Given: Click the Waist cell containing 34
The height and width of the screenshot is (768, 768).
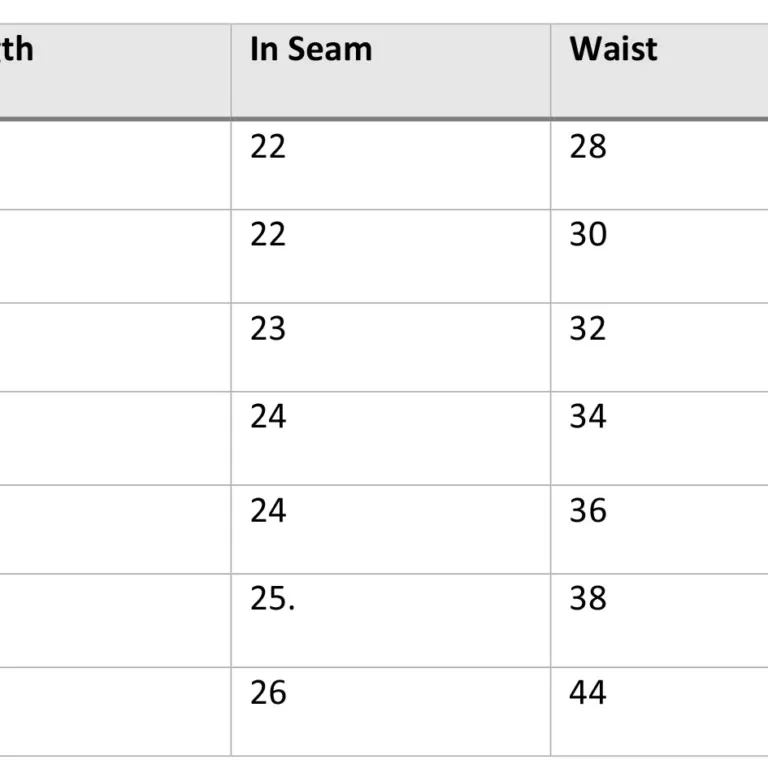Looking at the screenshot, I should pos(588,417).
